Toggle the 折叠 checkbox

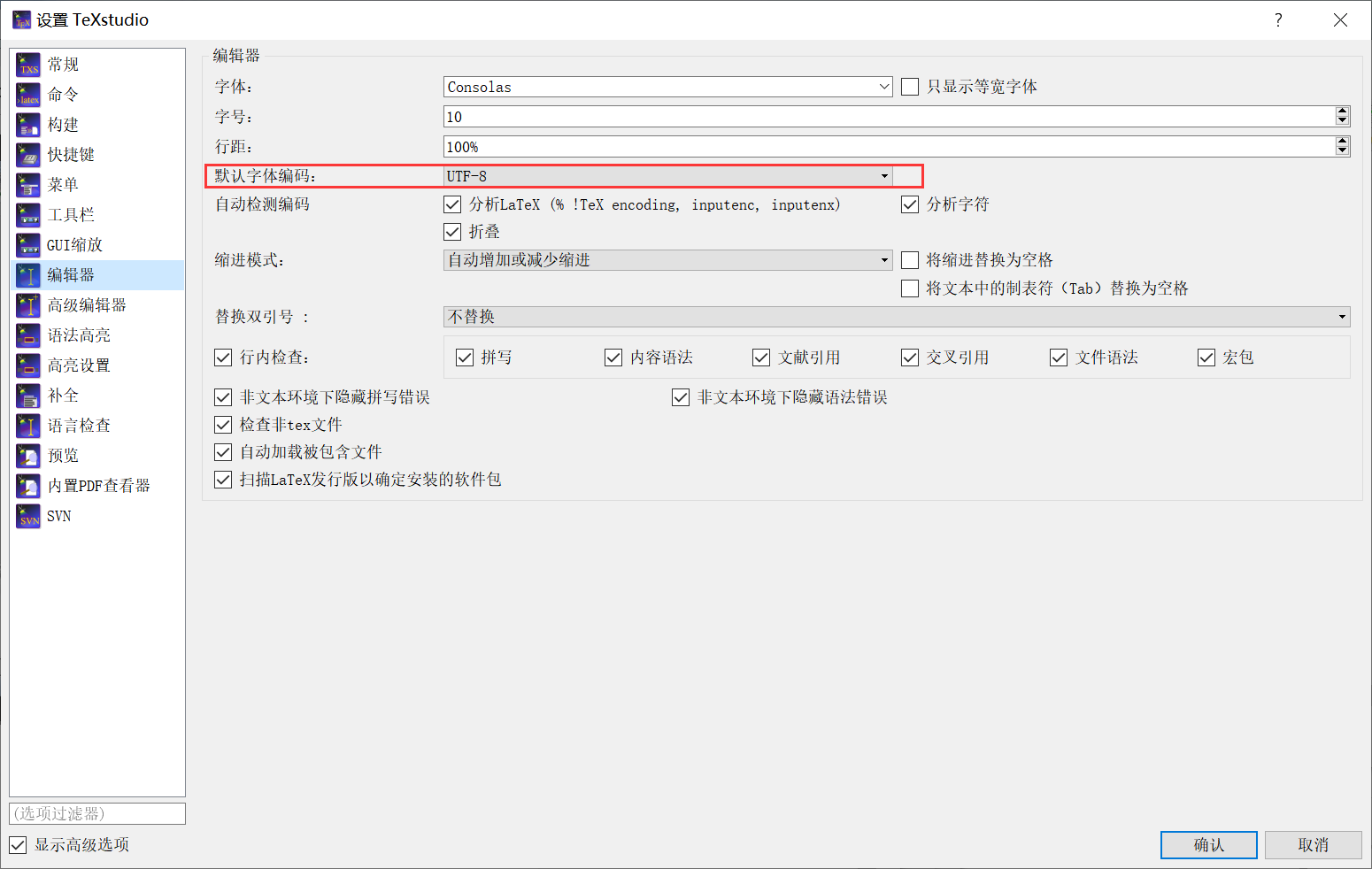tap(452, 232)
